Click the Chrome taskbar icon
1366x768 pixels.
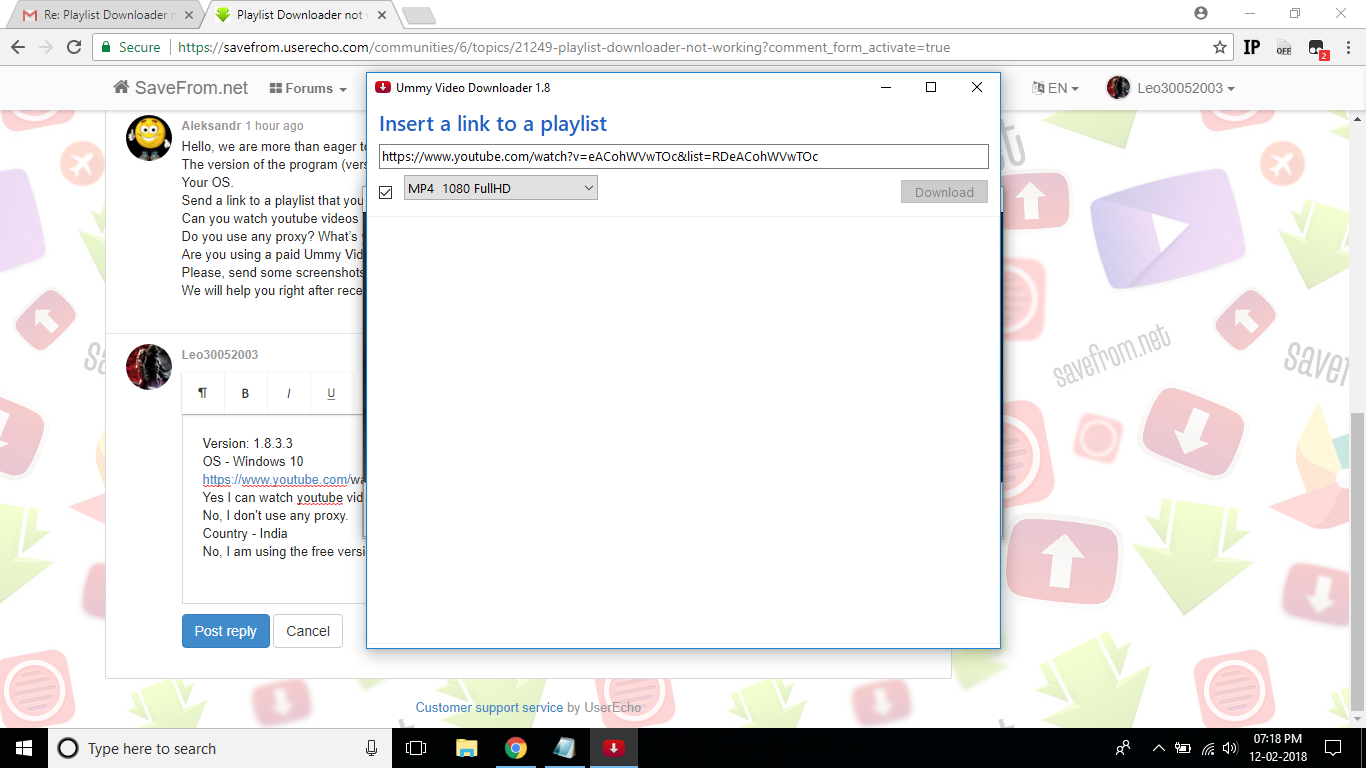coord(515,748)
